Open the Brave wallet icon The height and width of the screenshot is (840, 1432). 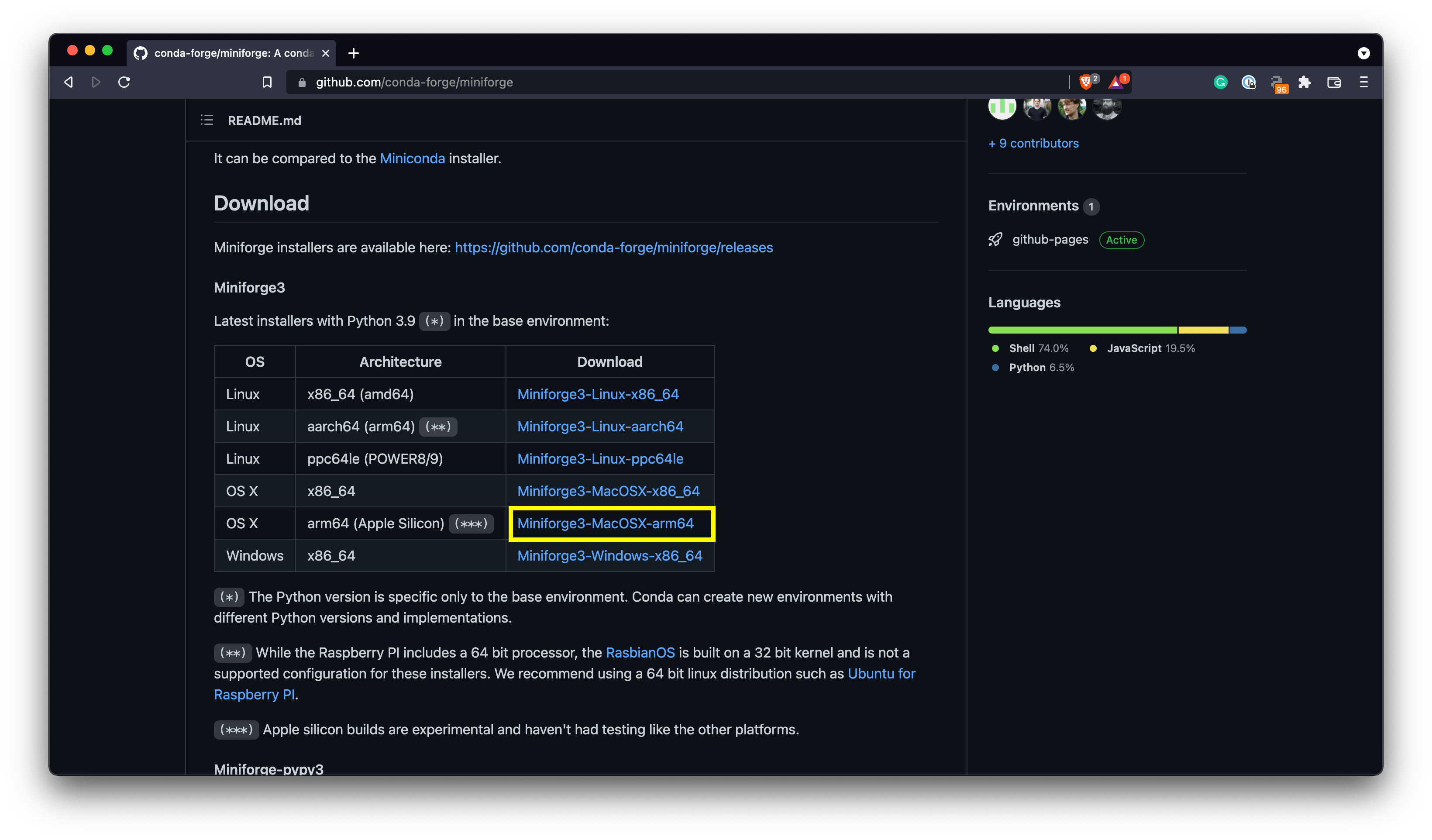1334,83
